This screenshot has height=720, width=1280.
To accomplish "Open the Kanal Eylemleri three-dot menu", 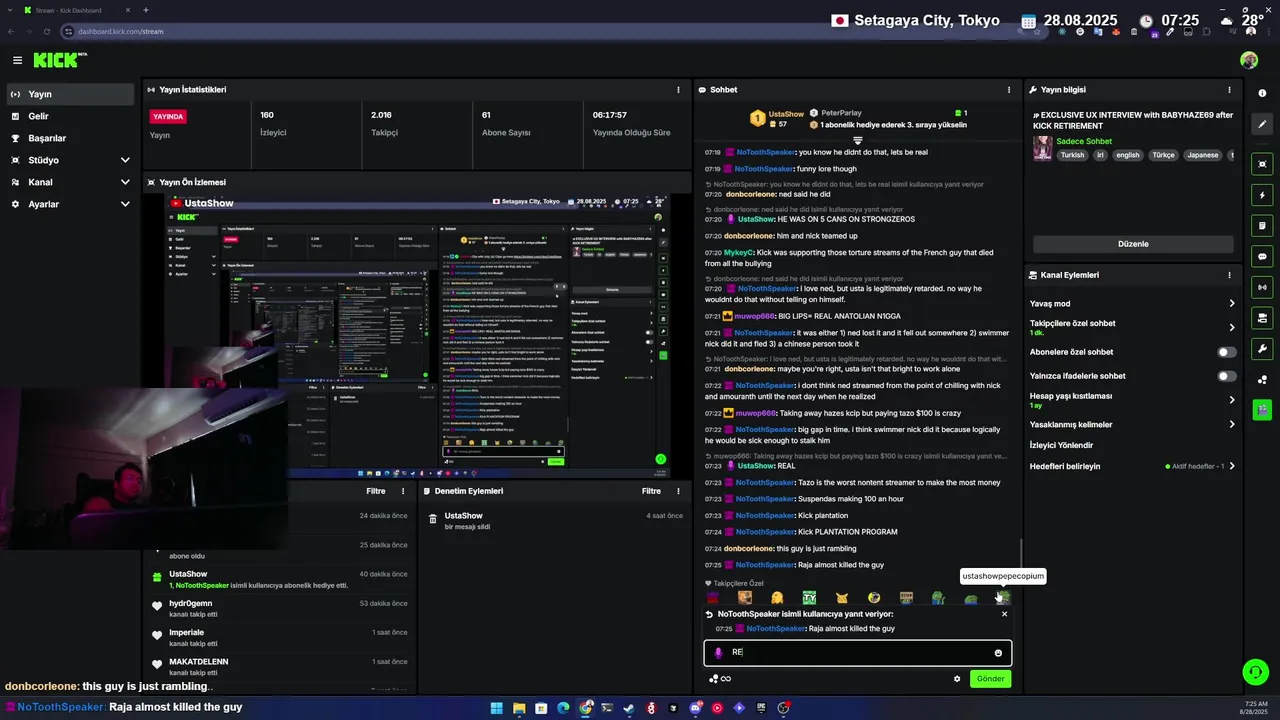I will point(1229,275).
